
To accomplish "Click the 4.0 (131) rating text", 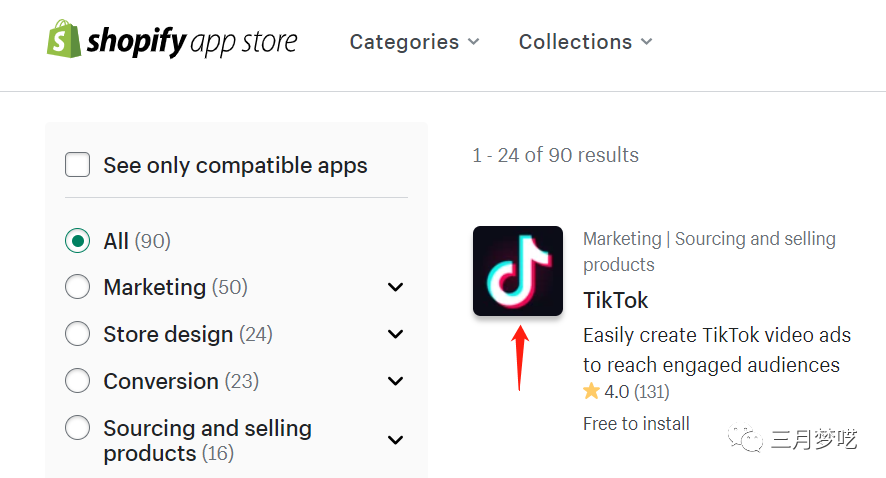I will click(637, 391).
